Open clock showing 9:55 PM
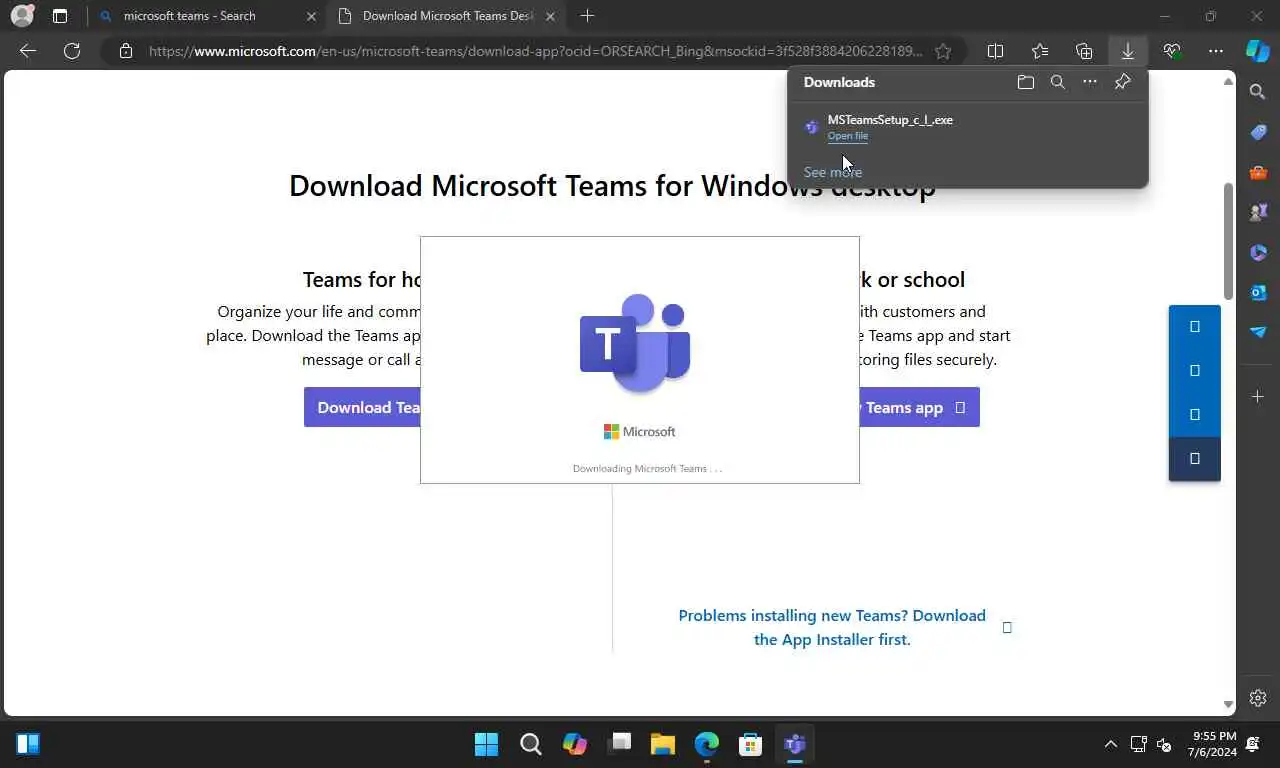 tap(1212, 744)
